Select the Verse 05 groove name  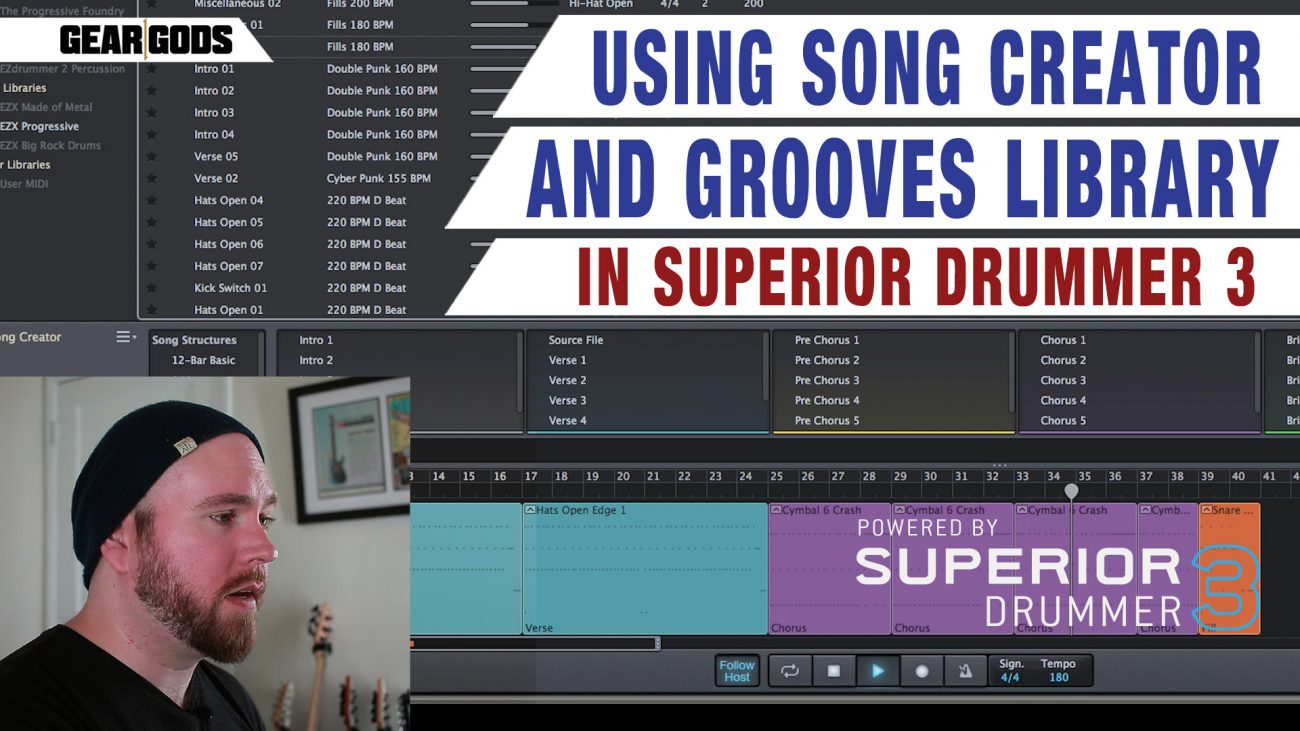tap(216, 157)
